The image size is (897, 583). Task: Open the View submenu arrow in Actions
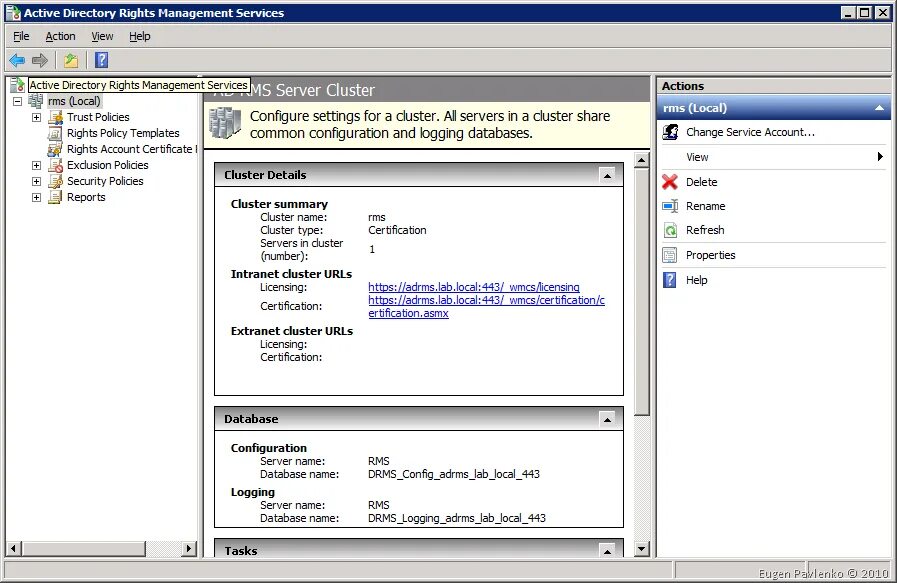coord(880,157)
